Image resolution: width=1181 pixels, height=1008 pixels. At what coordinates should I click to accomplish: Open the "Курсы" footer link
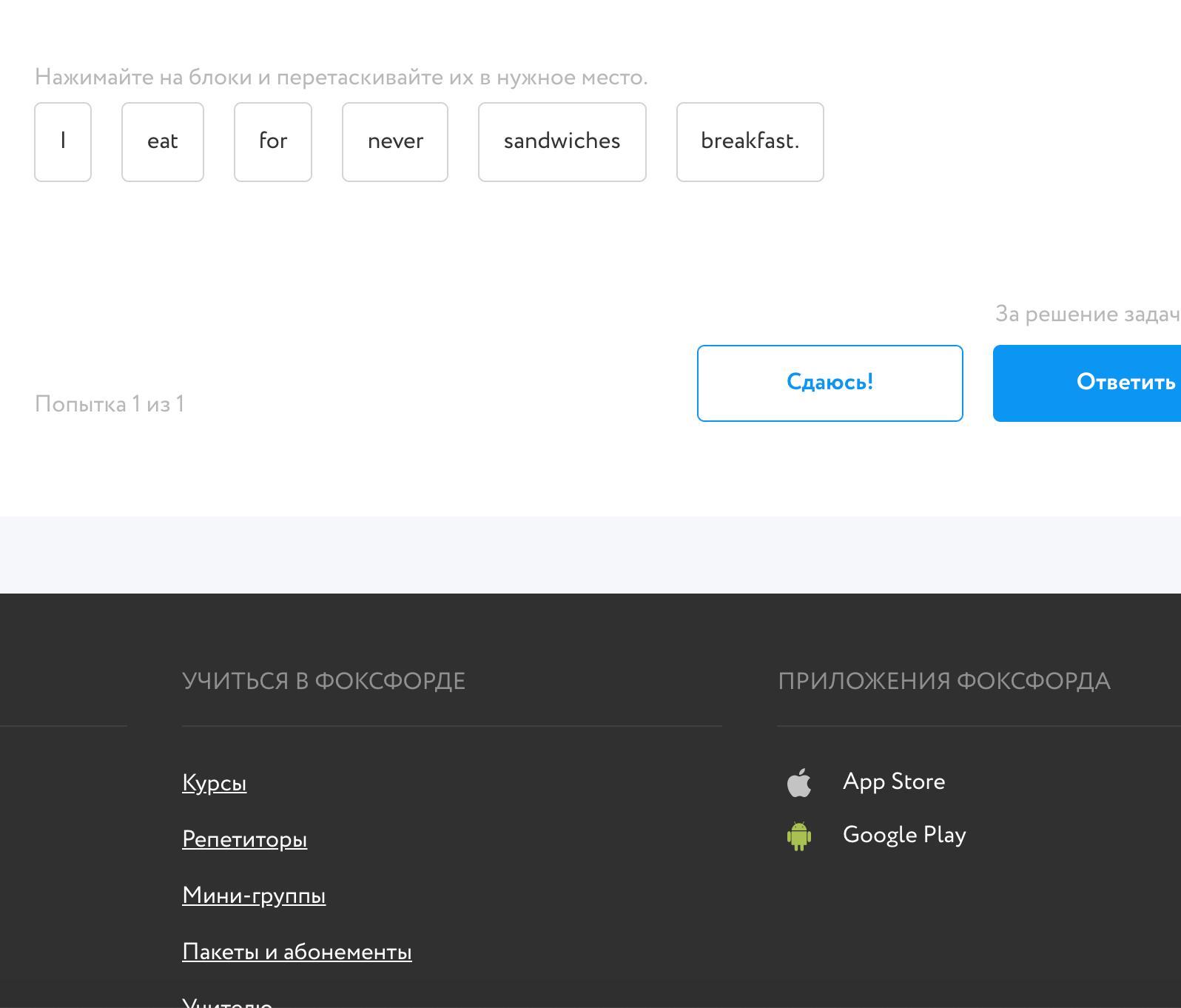(x=215, y=783)
